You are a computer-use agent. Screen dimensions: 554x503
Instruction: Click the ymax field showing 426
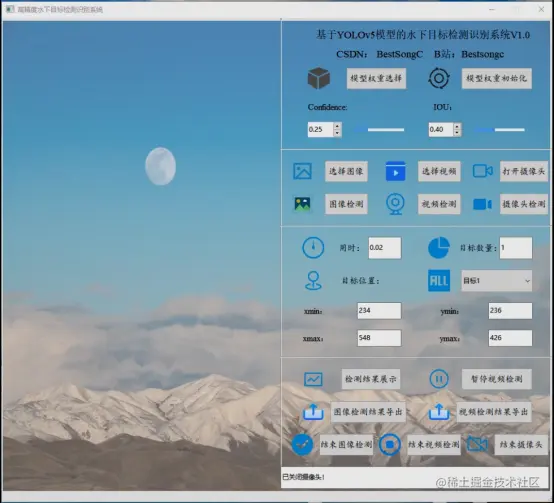pos(510,338)
